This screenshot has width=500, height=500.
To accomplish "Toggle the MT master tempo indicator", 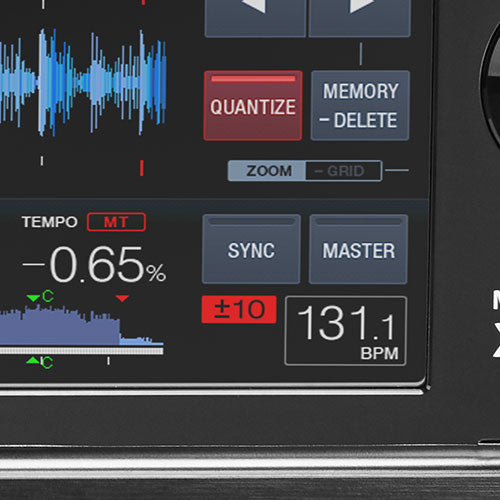I will pyautogui.click(x=116, y=222).
